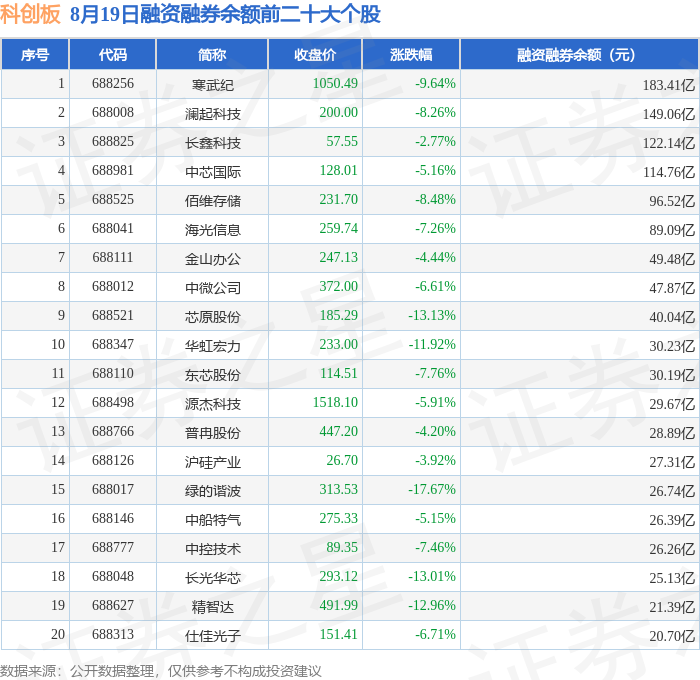Select stock name 源杰科技
Viewport: 700px width, 680px height.
coord(212,404)
